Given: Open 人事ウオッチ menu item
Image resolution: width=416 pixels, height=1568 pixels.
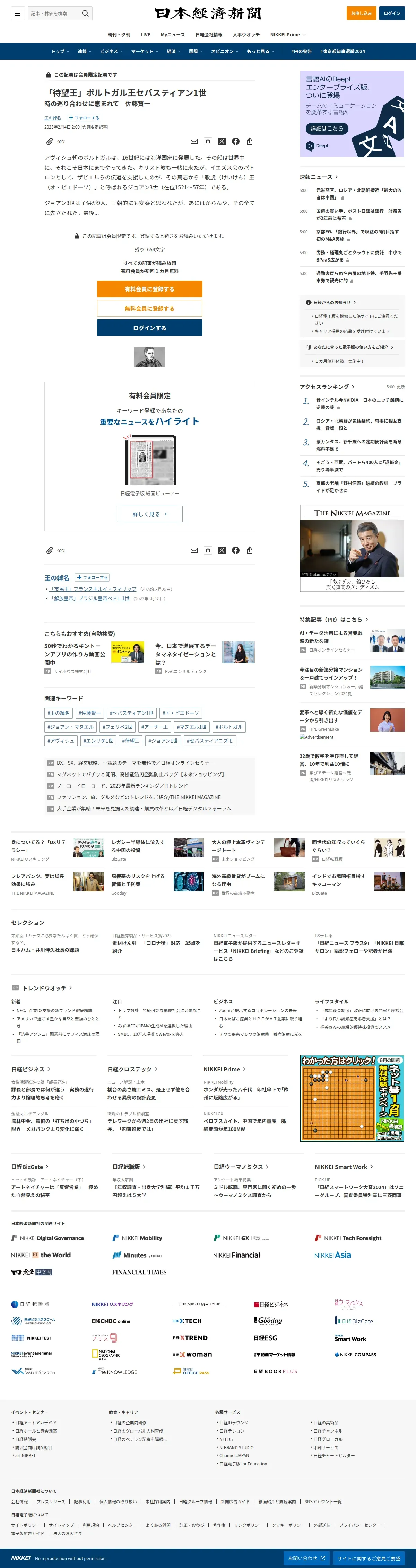Looking at the screenshot, I should pyautogui.click(x=246, y=35).
